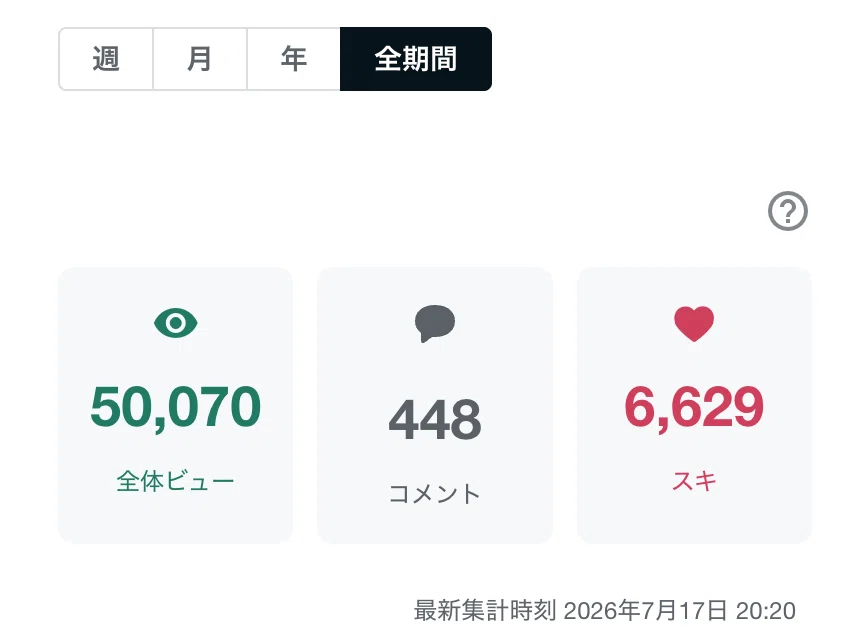Screen dimensions: 855x633
Task: Click the gray comment bubble icon
Action: pyautogui.click(x=435, y=323)
